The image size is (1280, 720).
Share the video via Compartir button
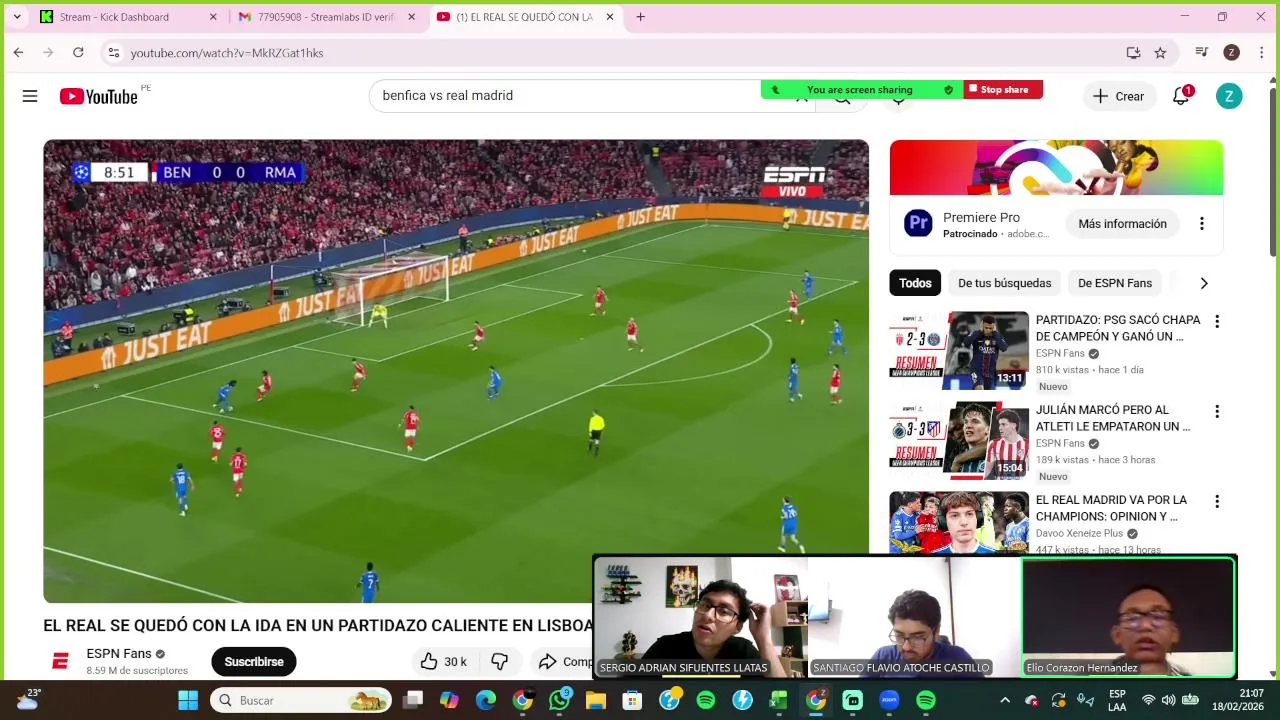pos(562,661)
